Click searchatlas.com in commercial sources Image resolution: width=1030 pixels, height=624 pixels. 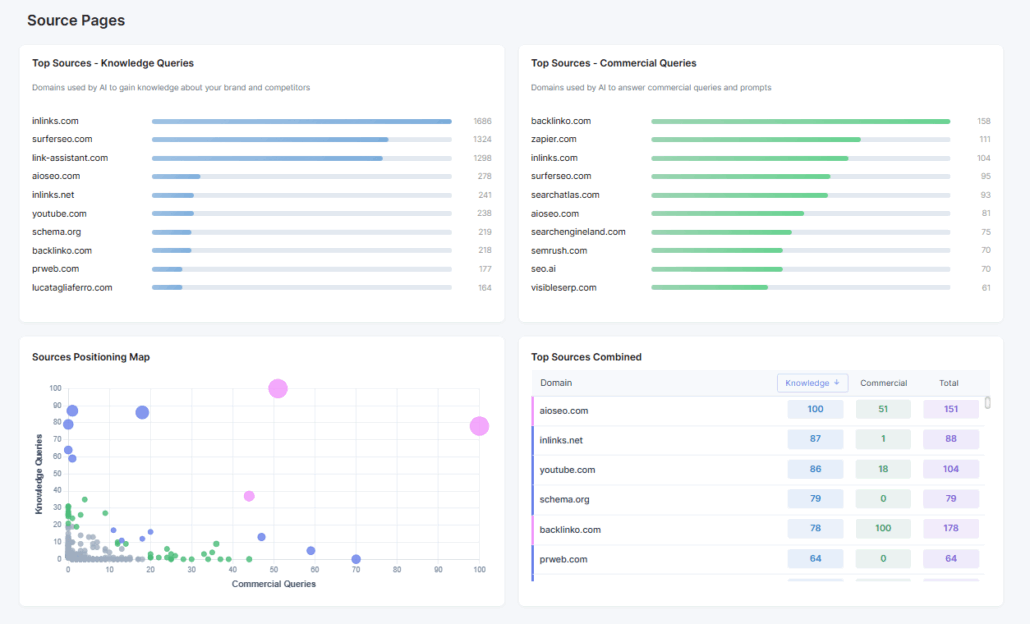(565, 195)
